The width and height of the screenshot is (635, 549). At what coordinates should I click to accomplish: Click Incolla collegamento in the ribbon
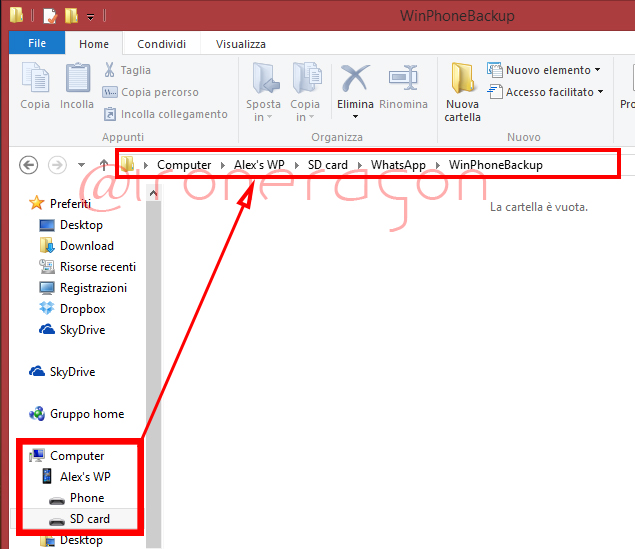point(166,114)
